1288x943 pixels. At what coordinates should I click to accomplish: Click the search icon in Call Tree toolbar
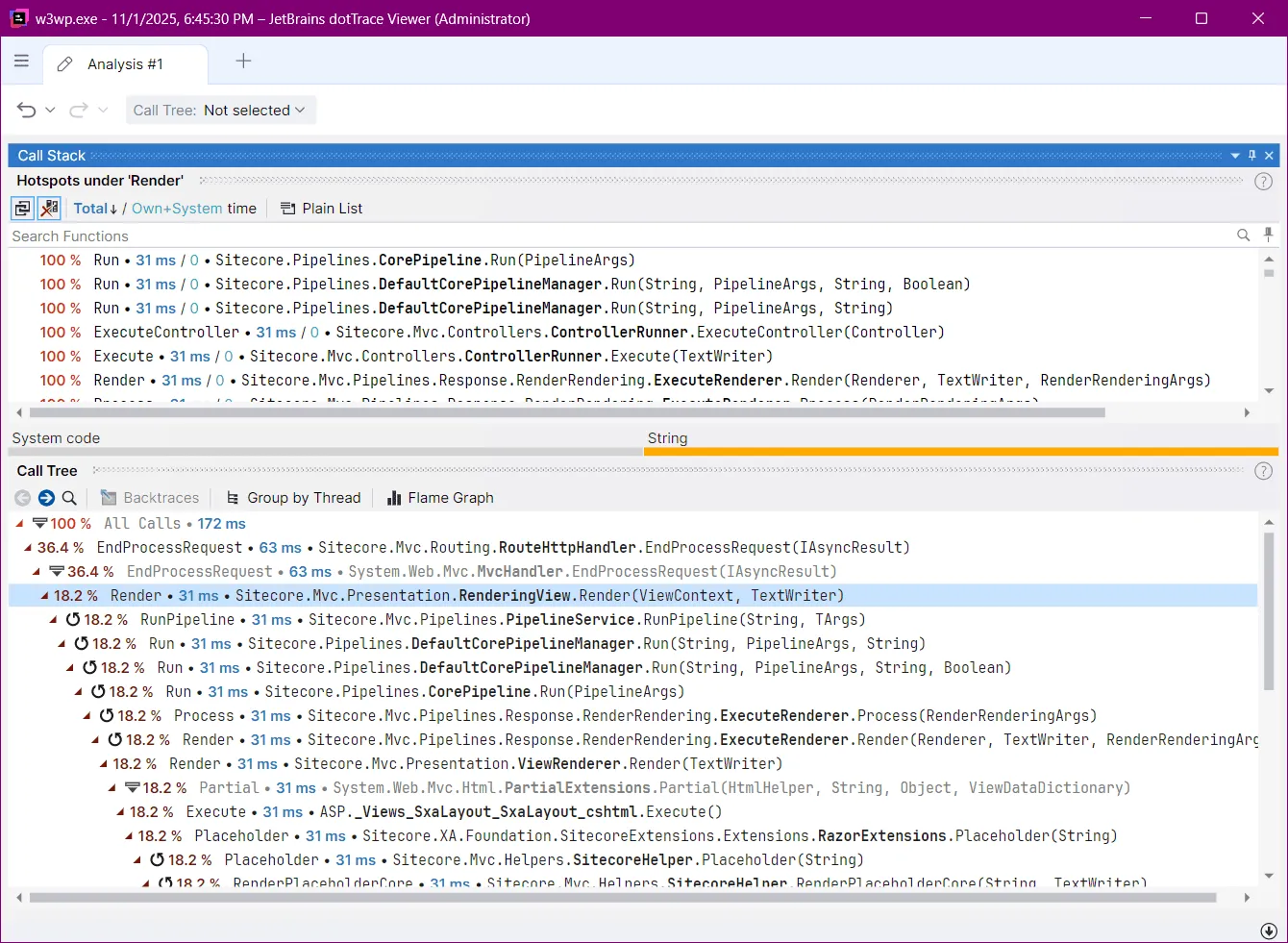coord(69,498)
